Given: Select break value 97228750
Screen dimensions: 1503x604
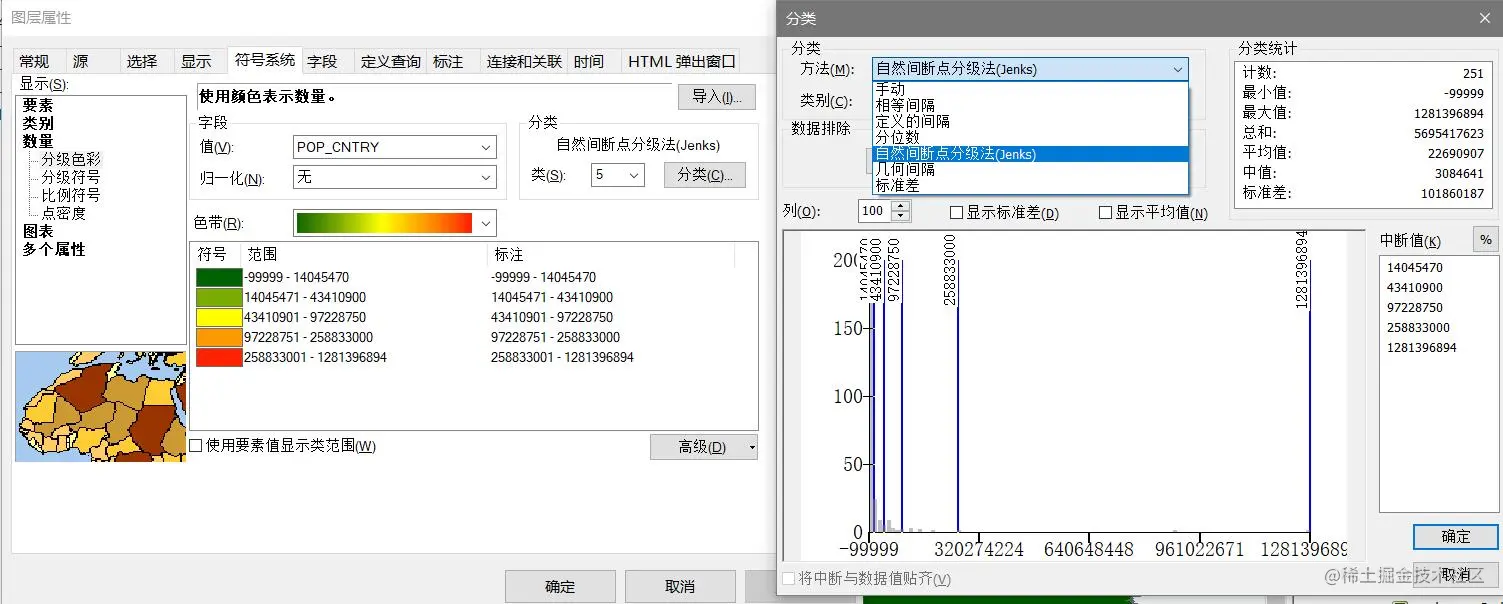Looking at the screenshot, I should coord(1415,307).
